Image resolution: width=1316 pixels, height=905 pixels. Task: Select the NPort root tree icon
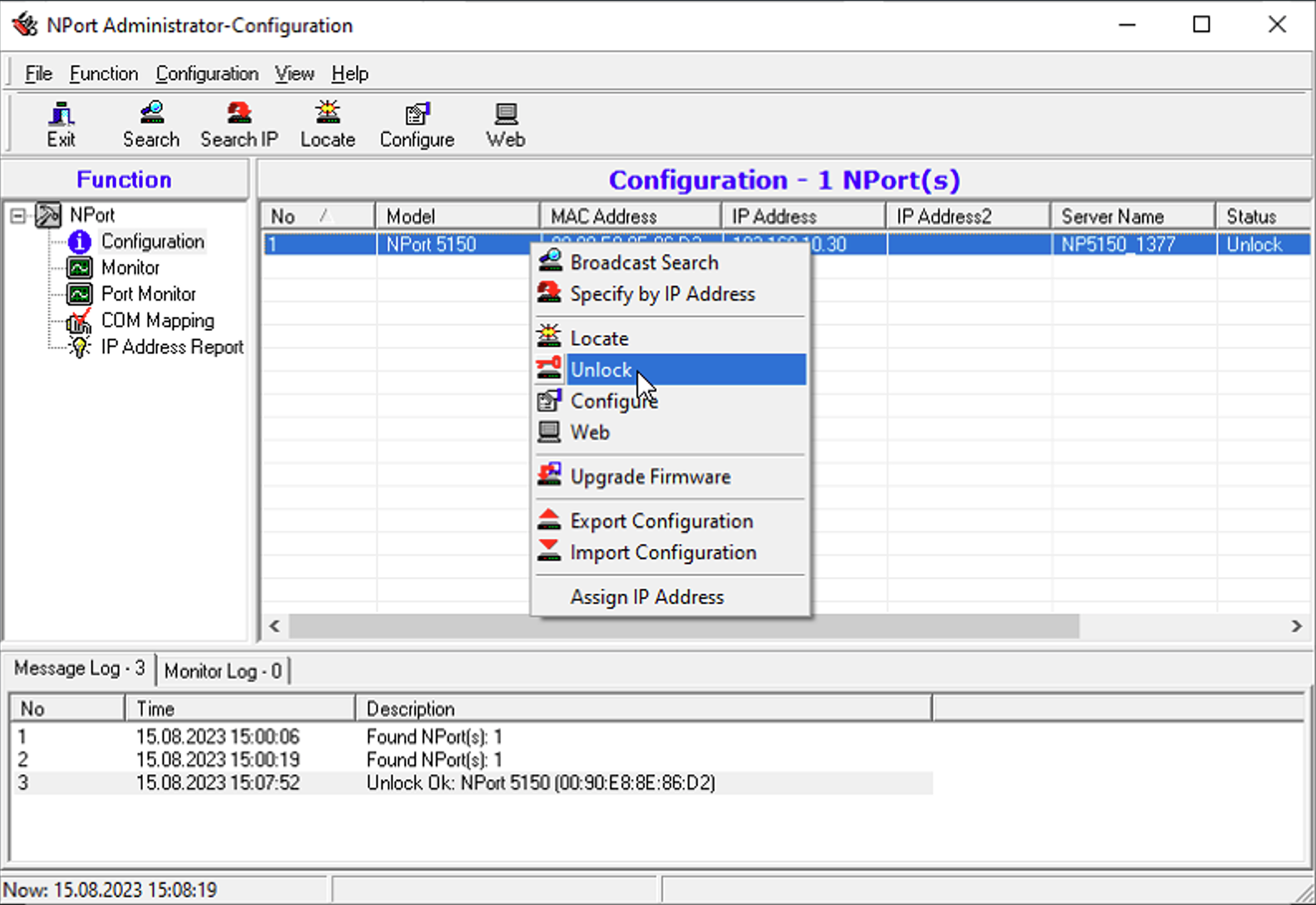[48, 214]
